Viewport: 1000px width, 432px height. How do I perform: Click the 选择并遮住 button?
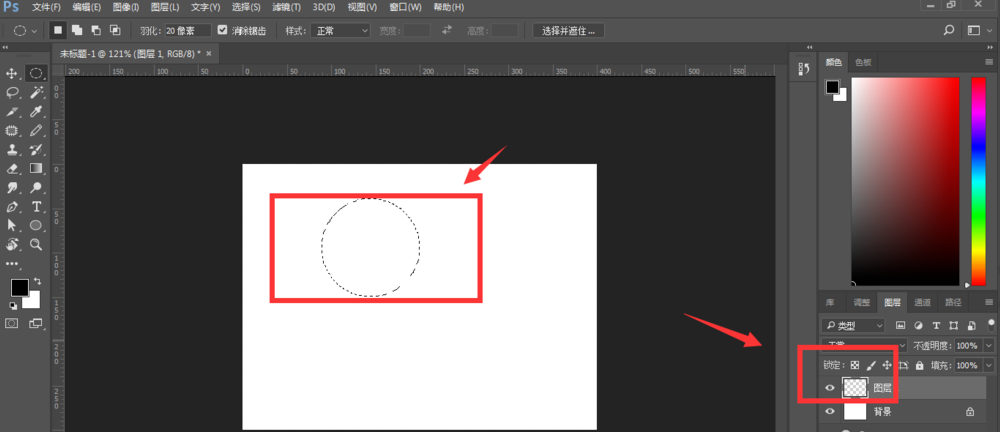coord(568,31)
